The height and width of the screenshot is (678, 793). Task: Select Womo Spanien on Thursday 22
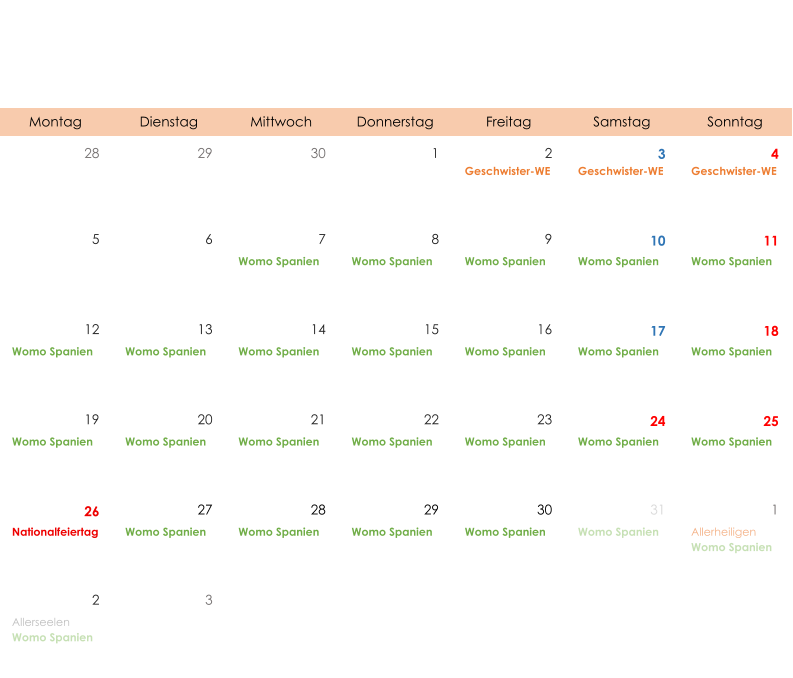(392, 442)
